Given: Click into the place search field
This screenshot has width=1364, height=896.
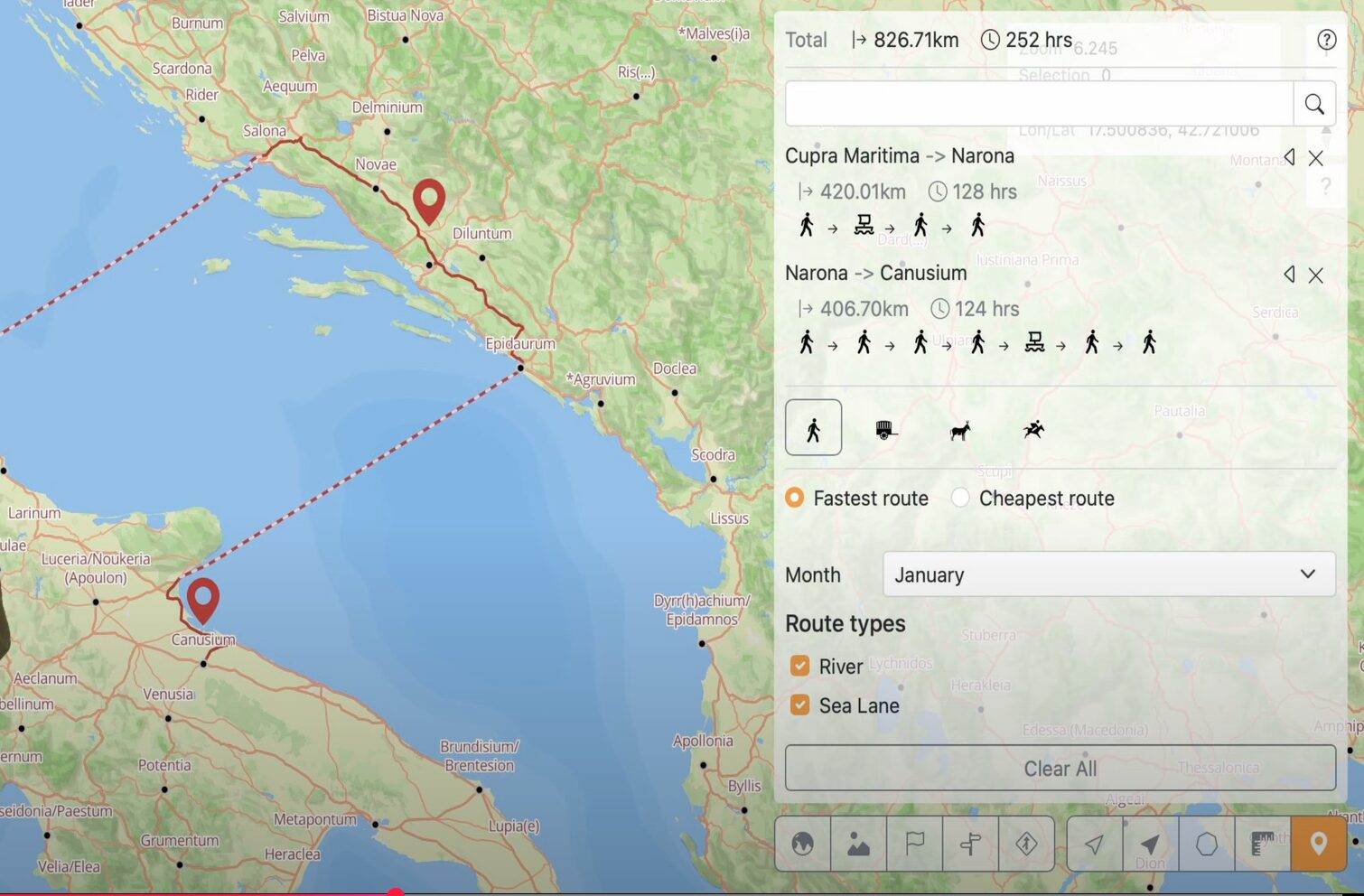Looking at the screenshot, I should click(x=1039, y=105).
